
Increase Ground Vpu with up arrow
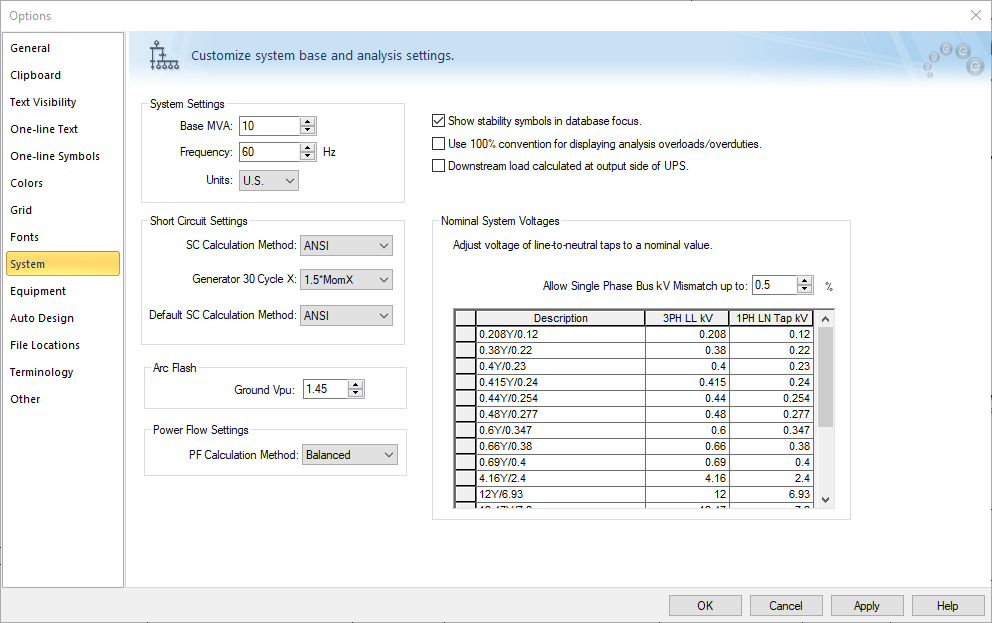(355, 384)
